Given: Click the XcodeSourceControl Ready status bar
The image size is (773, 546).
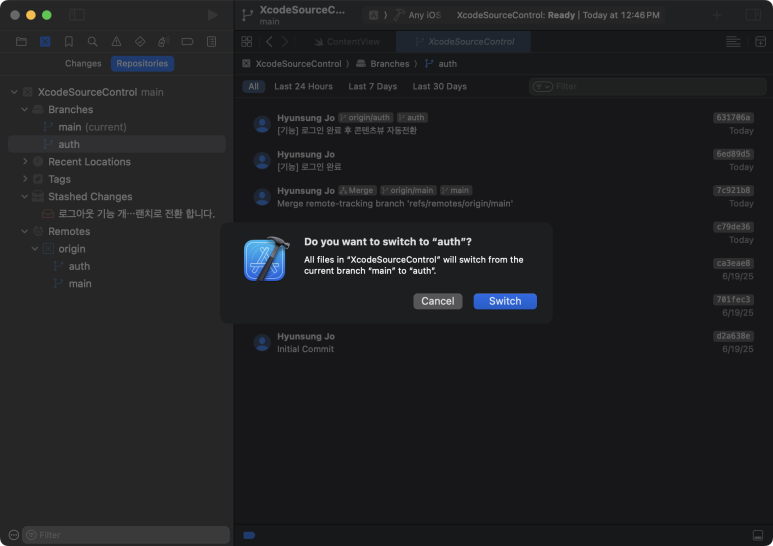Looking at the screenshot, I should pos(558,15).
